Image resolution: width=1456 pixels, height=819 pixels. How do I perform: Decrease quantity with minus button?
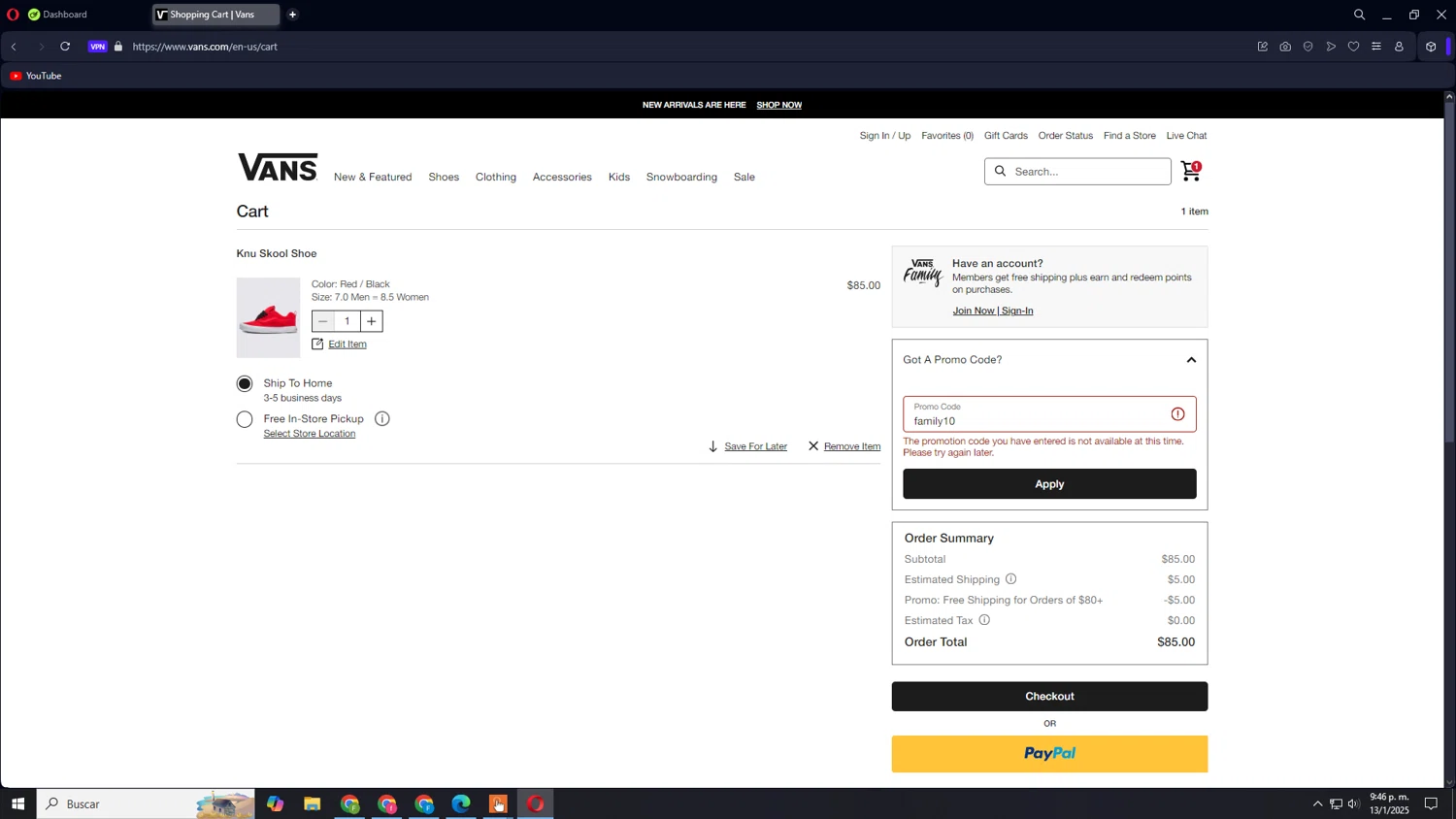click(323, 321)
